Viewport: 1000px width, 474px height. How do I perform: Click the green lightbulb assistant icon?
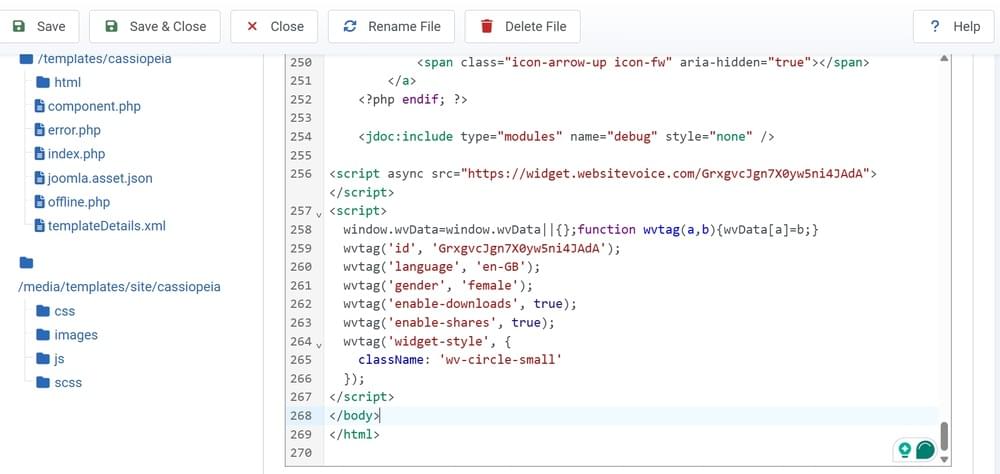pos(904,450)
